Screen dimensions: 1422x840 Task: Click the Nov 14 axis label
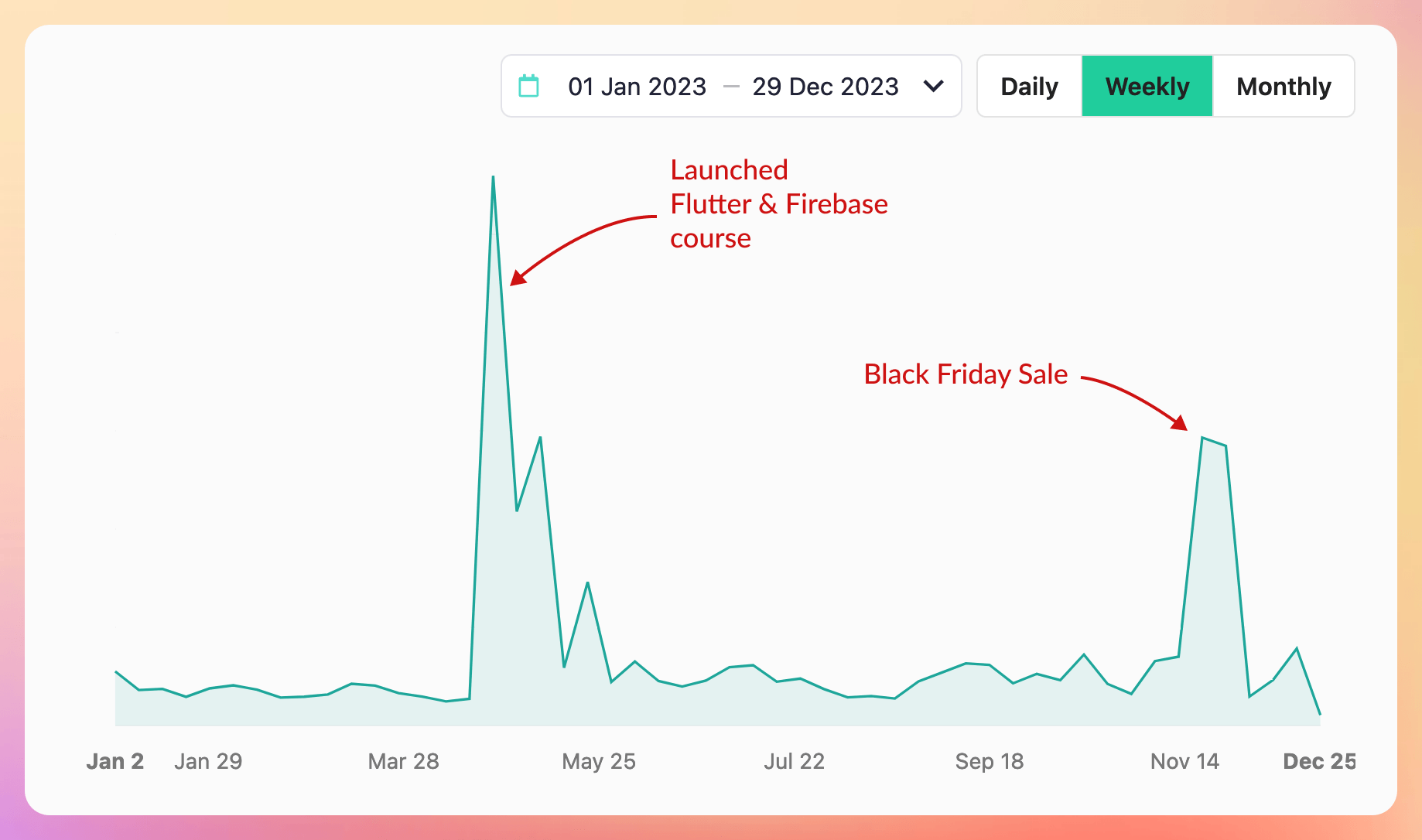pyautogui.click(x=1184, y=761)
